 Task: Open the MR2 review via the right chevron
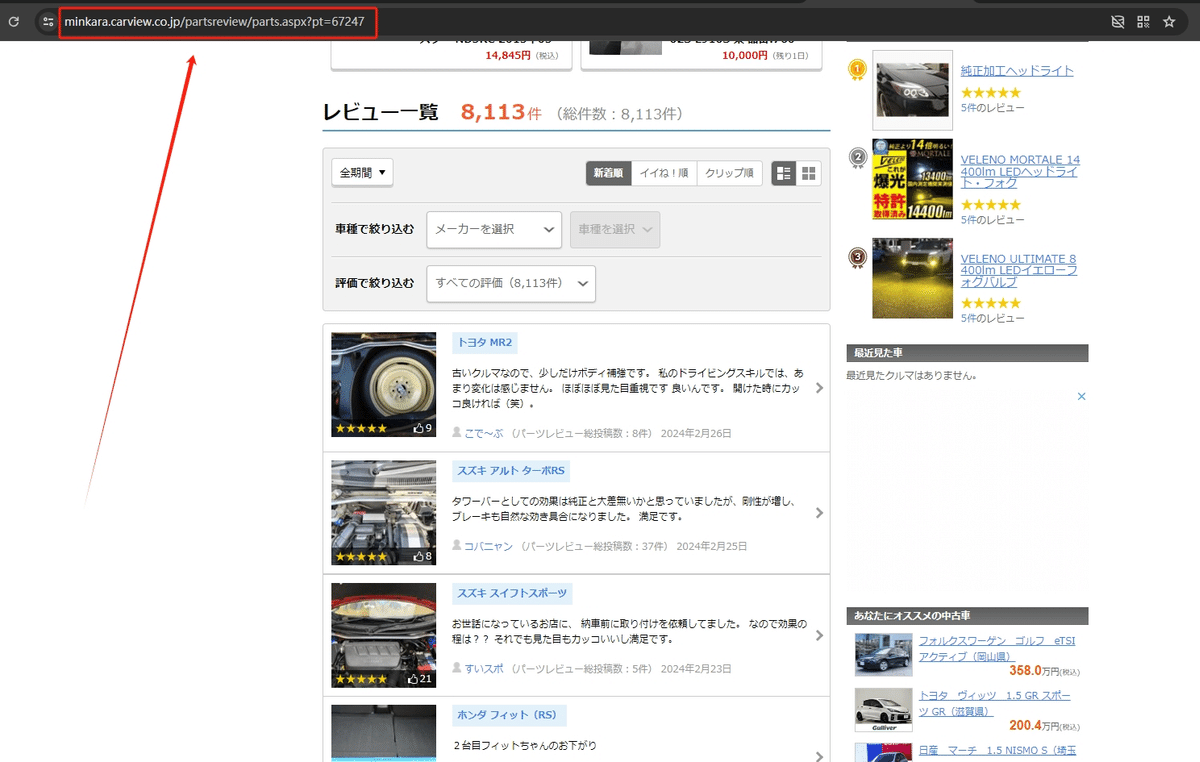(820, 388)
